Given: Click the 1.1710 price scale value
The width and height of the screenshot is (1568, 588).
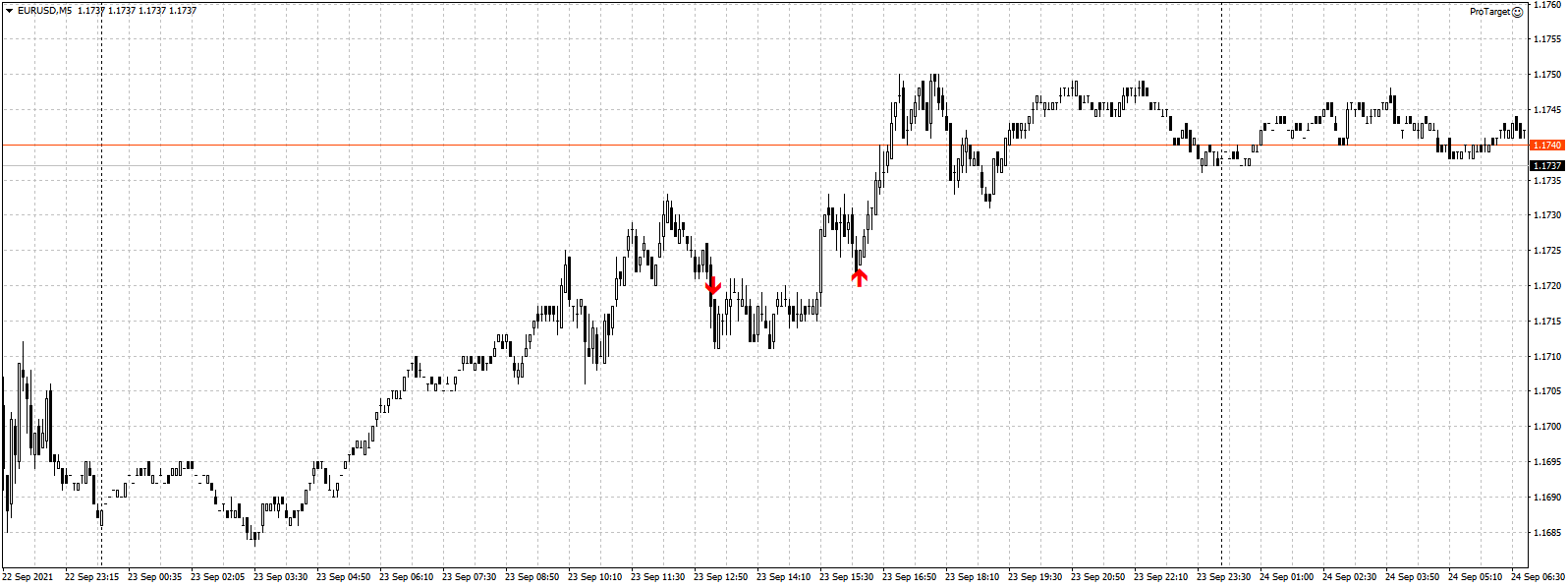Looking at the screenshot, I should pos(1547,357).
